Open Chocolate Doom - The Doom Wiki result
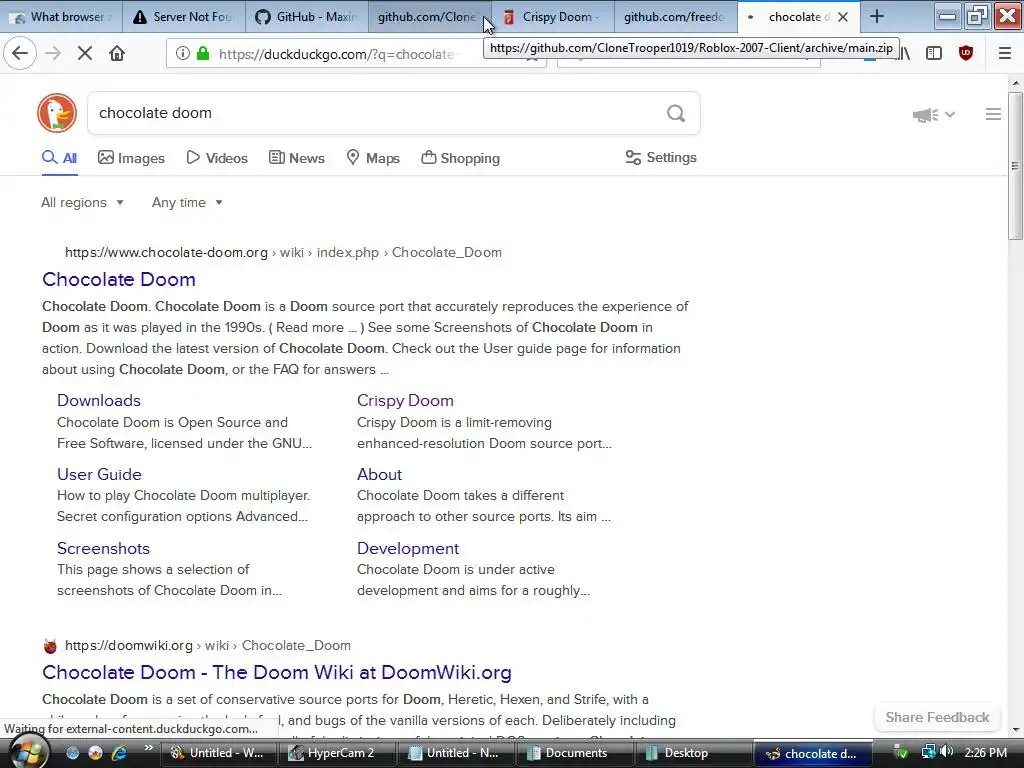The image size is (1024, 768). 277,673
